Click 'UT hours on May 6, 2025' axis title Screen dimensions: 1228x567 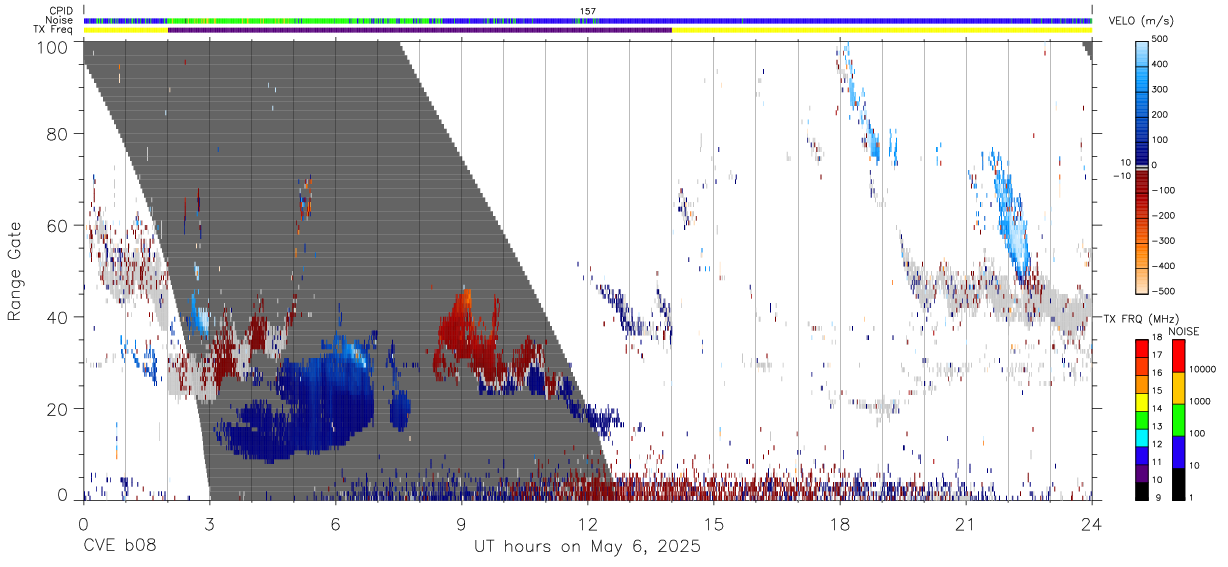[587, 547]
